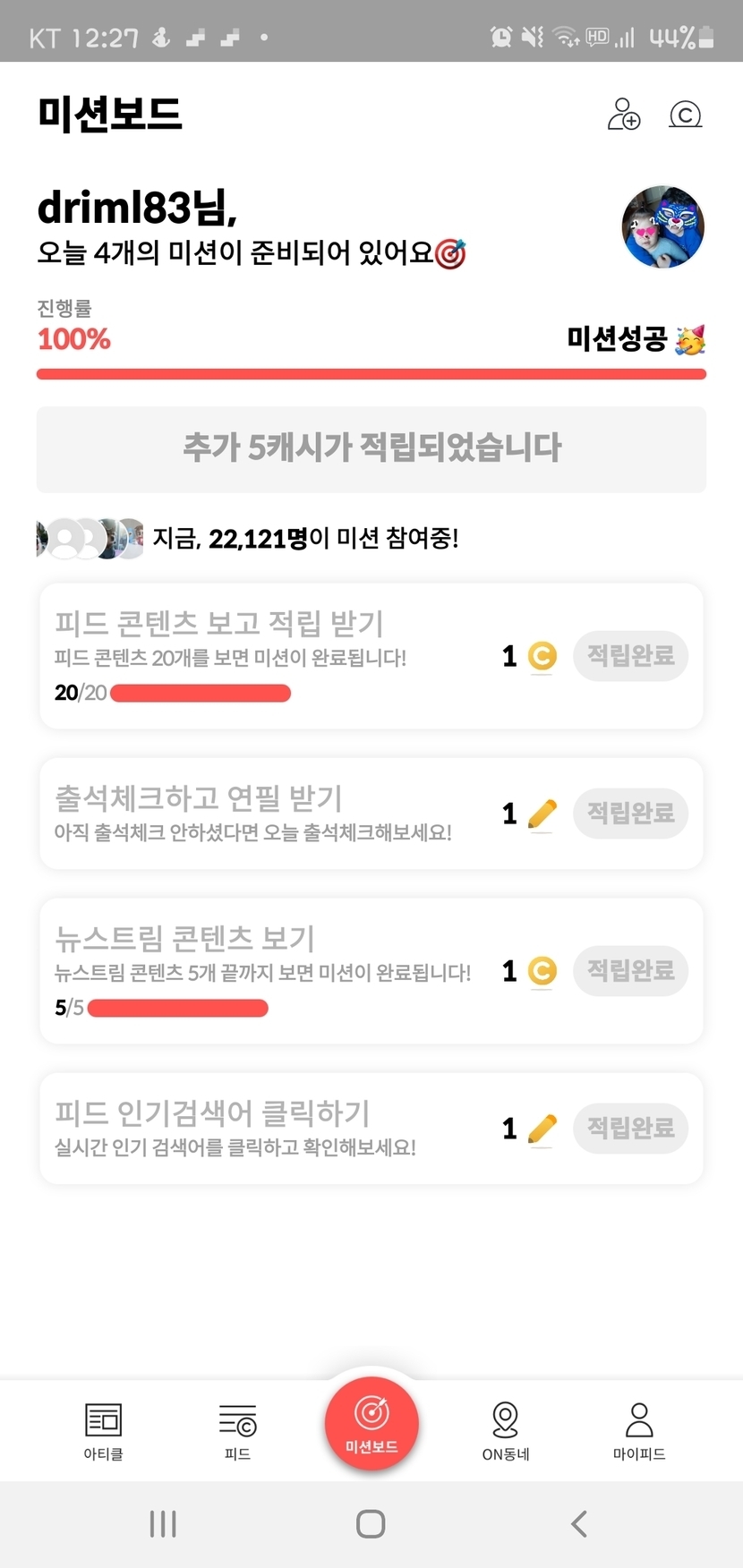Screen dimensions: 743x1568
Task: Go to 마이피드 profile tab
Action: pos(639,1430)
